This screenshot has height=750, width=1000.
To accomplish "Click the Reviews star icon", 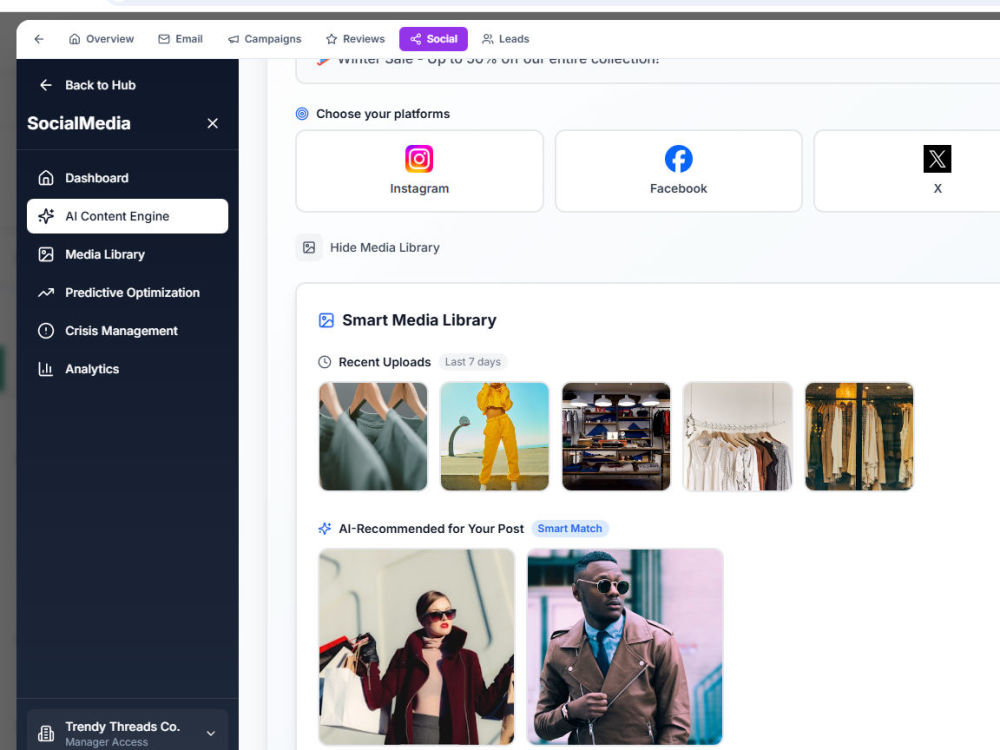I will tap(332, 39).
